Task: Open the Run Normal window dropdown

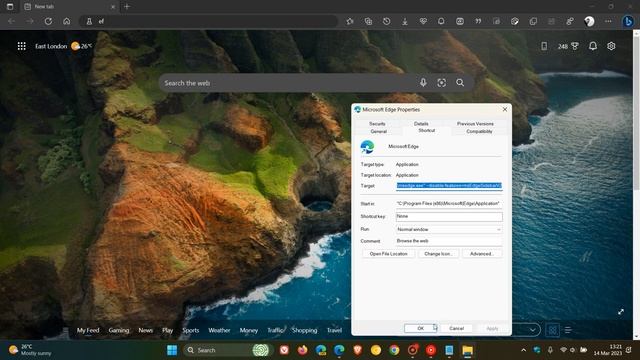Action: point(449,229)
